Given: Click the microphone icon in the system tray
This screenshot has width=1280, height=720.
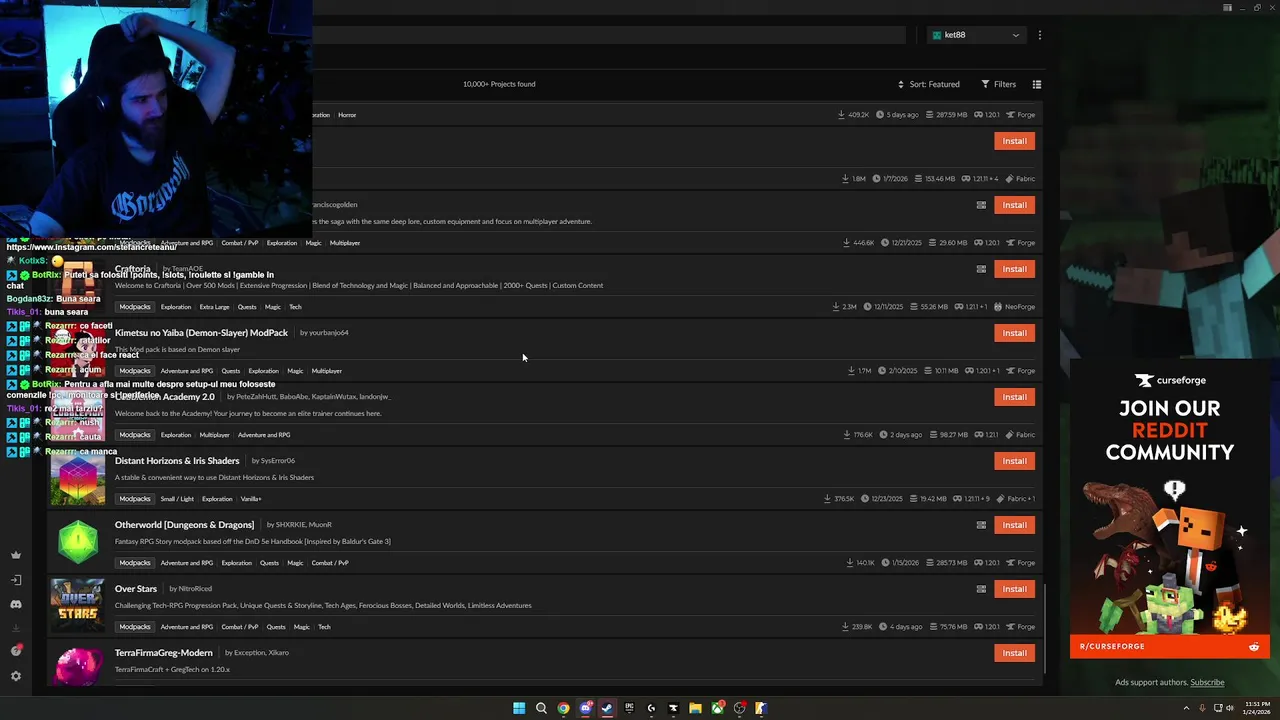Looking at the screenshot, I should pos(1202,708).
